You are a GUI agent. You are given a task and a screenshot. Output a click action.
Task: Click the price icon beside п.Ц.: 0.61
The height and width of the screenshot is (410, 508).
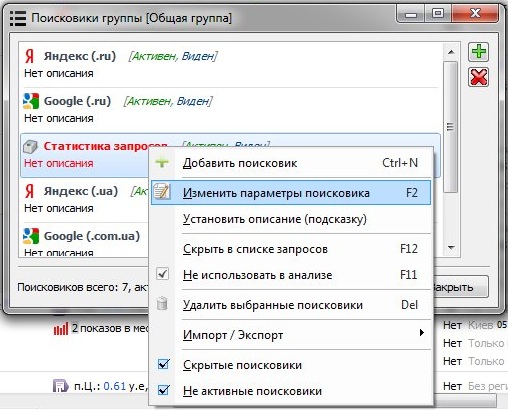60,386
